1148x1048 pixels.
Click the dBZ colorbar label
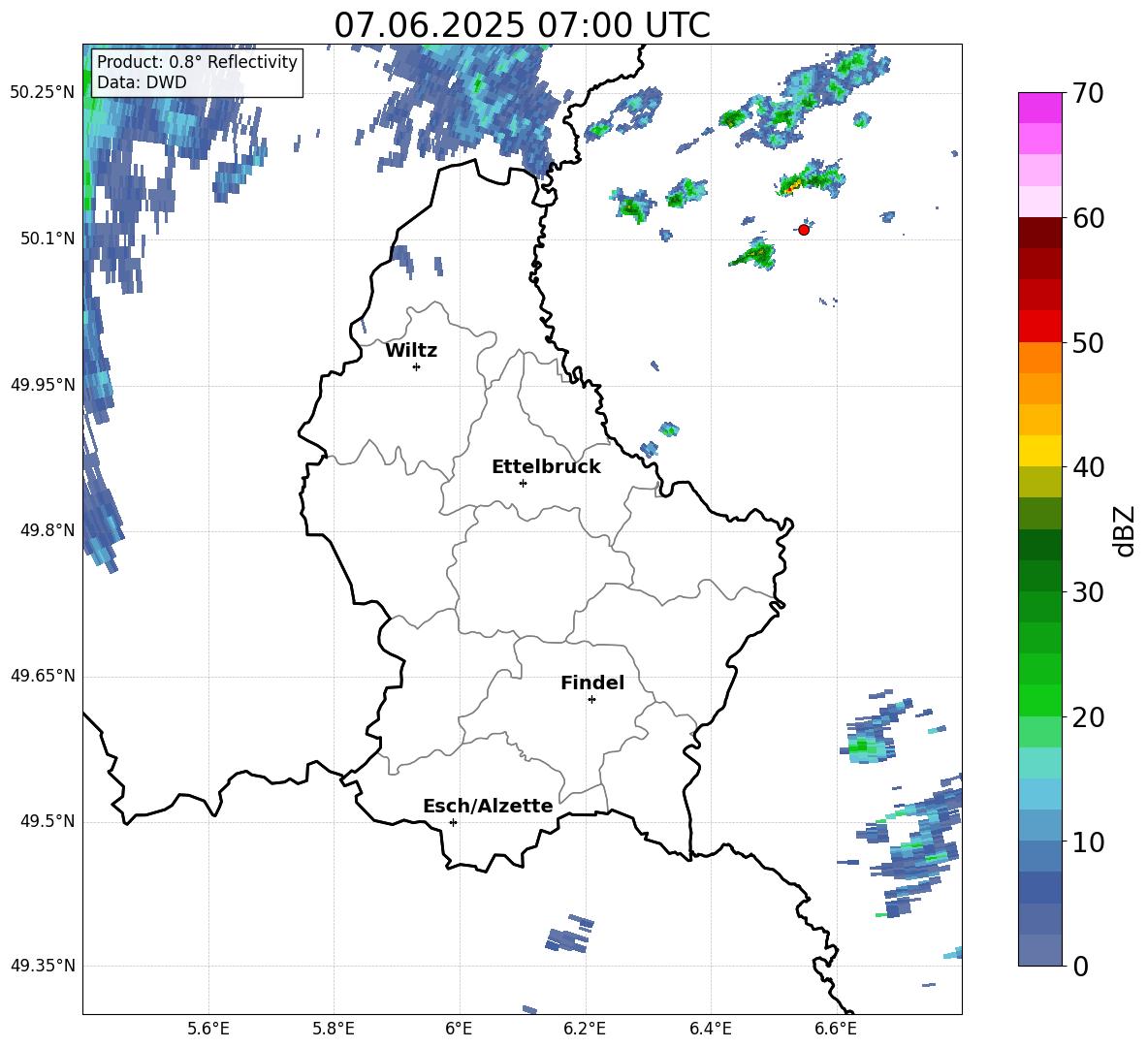click(x=1124, y=530)
